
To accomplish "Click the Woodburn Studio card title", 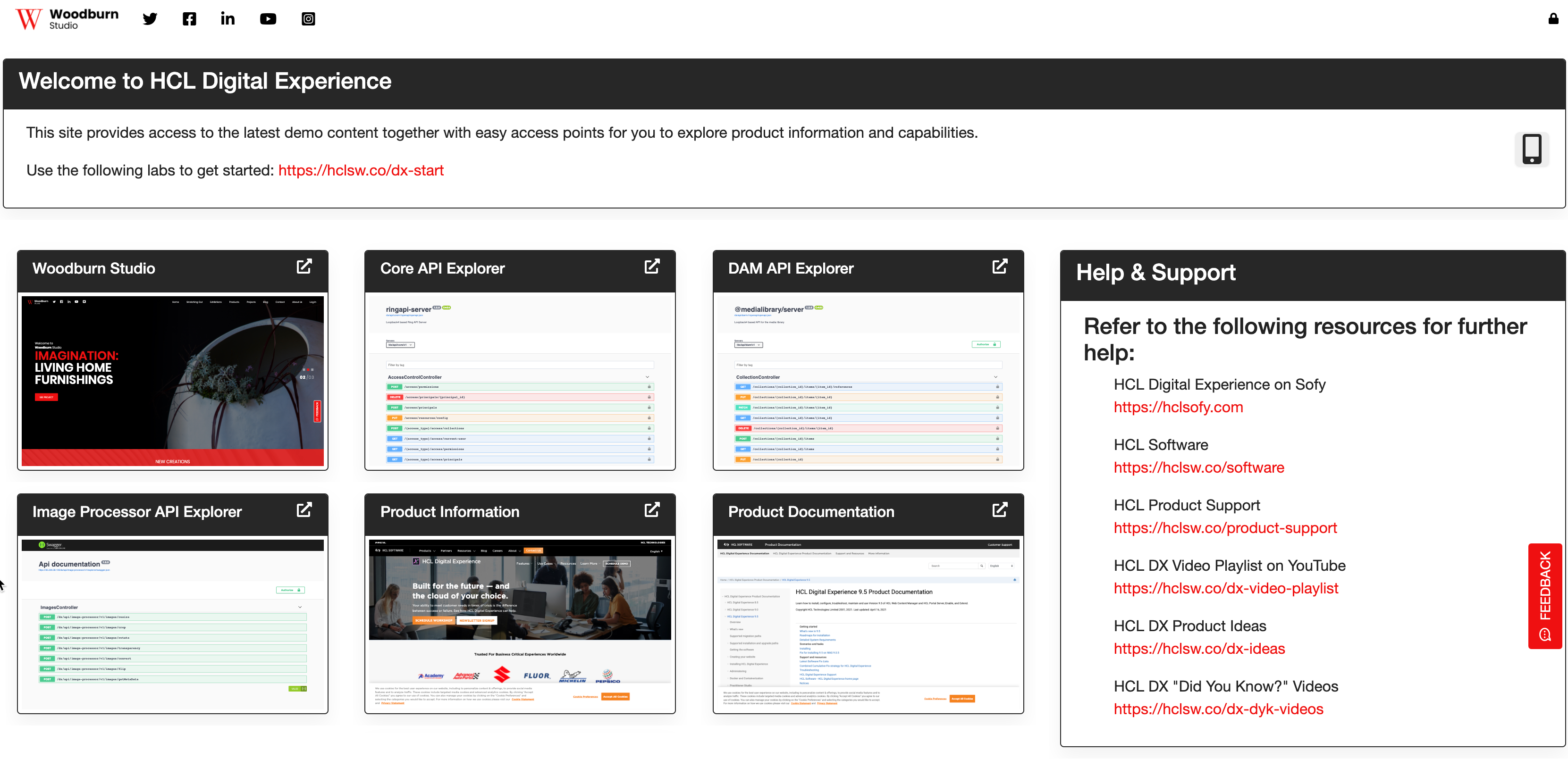I will 94,268.
